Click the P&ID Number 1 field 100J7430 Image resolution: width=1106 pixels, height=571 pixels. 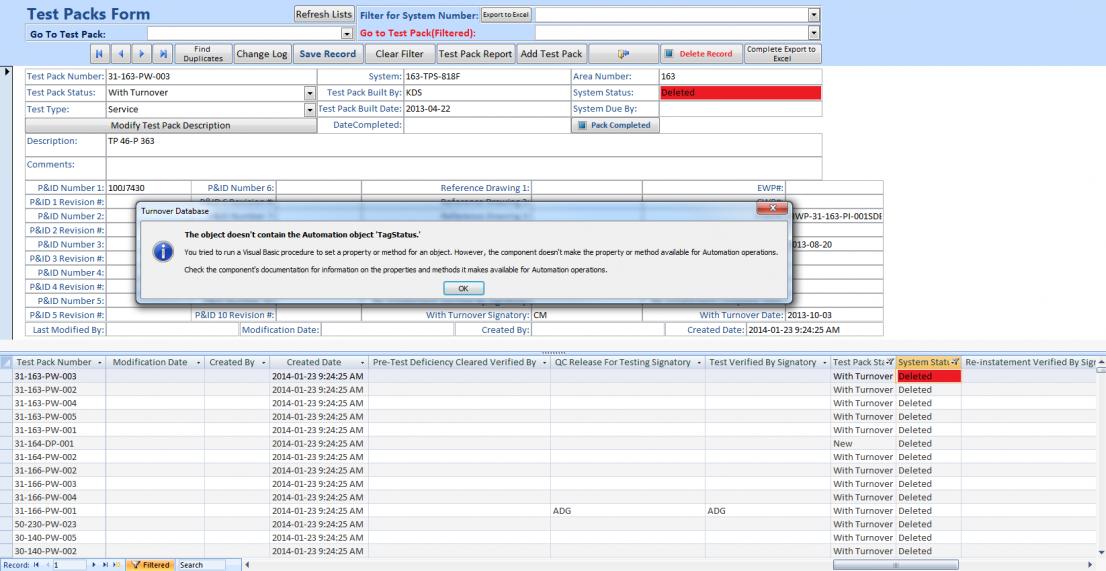pos(148,188)
